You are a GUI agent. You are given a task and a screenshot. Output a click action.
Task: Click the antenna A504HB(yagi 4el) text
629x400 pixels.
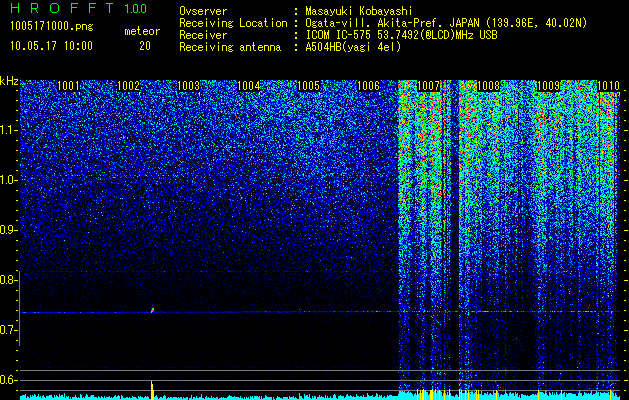tap(353, 47)
